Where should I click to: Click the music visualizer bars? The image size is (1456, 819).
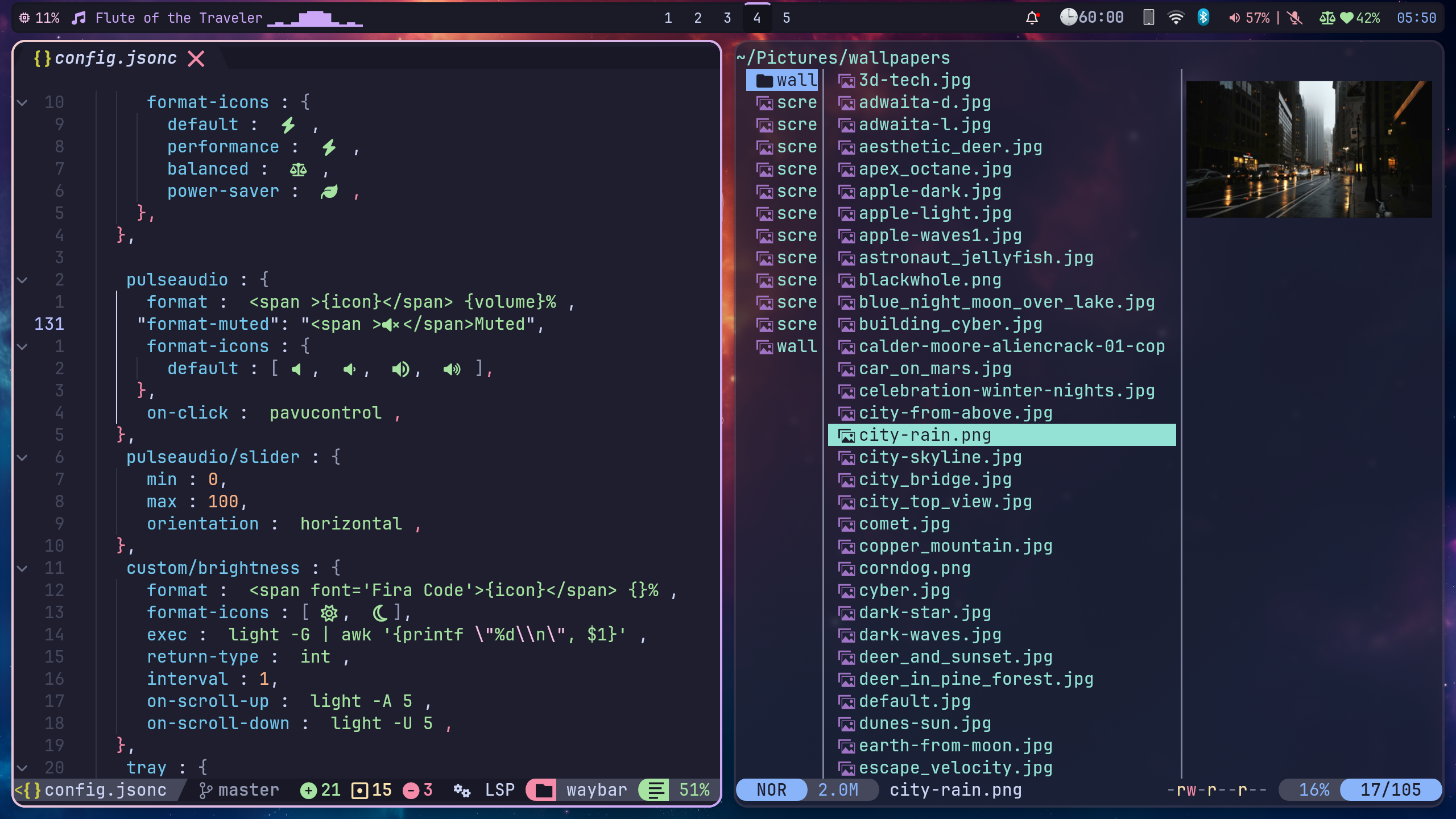[315, 19]
